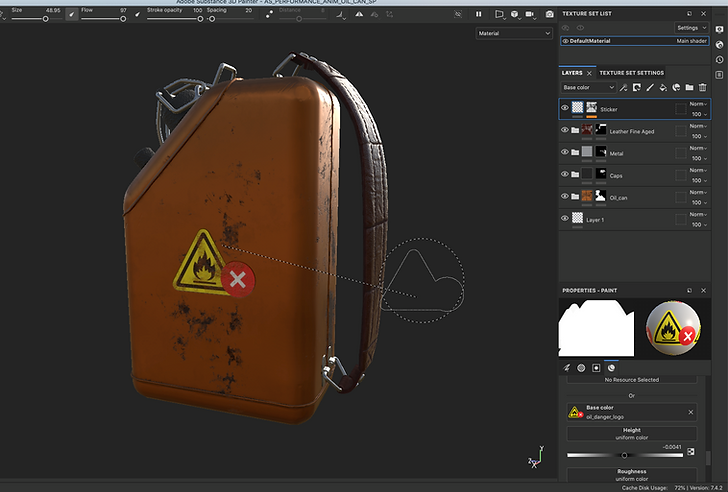The height and width of the screenshot is (492, 728).
Task: Click the lazy mouse dots icon
Action: (269, 14)
